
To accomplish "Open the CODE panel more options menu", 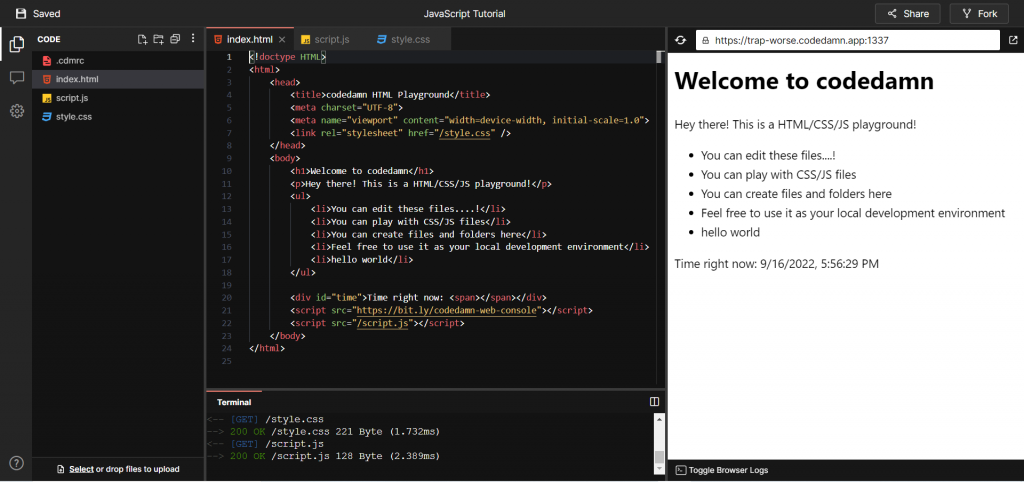I will (193, 39).
